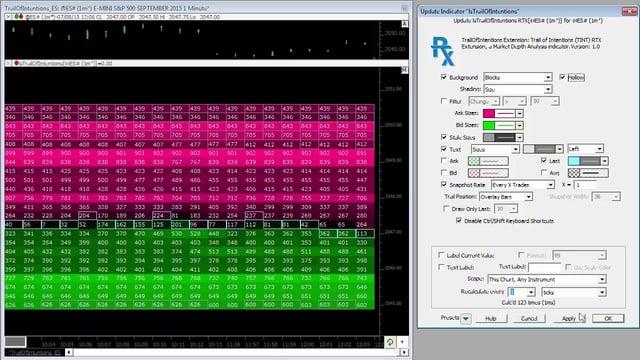This screenshot has width=640, height=360.
Task: Open the Shading dropdown
Action: click(518, 89)
